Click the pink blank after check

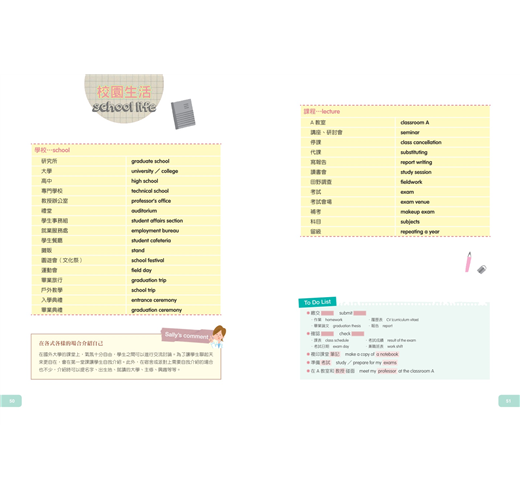[358, 334]
